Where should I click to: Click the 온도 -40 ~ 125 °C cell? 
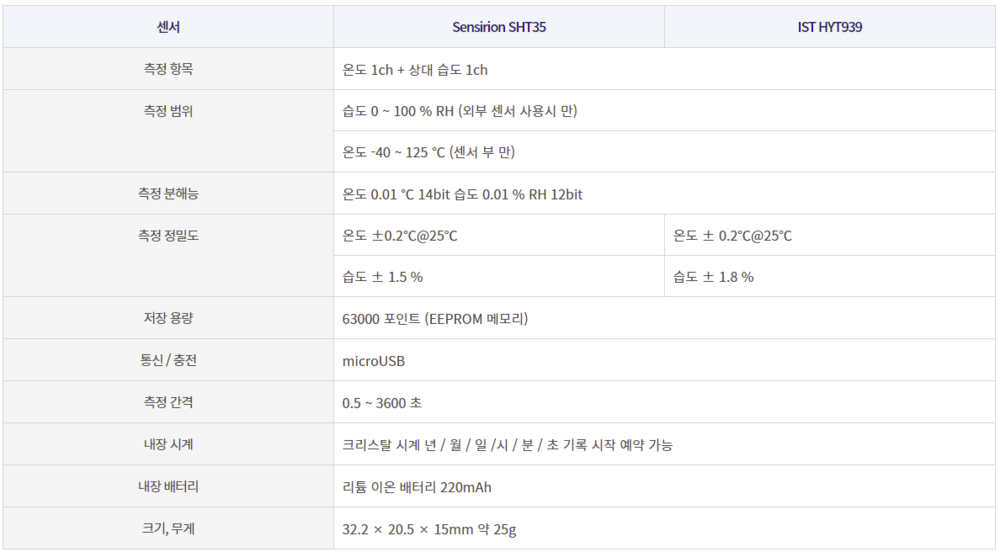coord(428,152)
